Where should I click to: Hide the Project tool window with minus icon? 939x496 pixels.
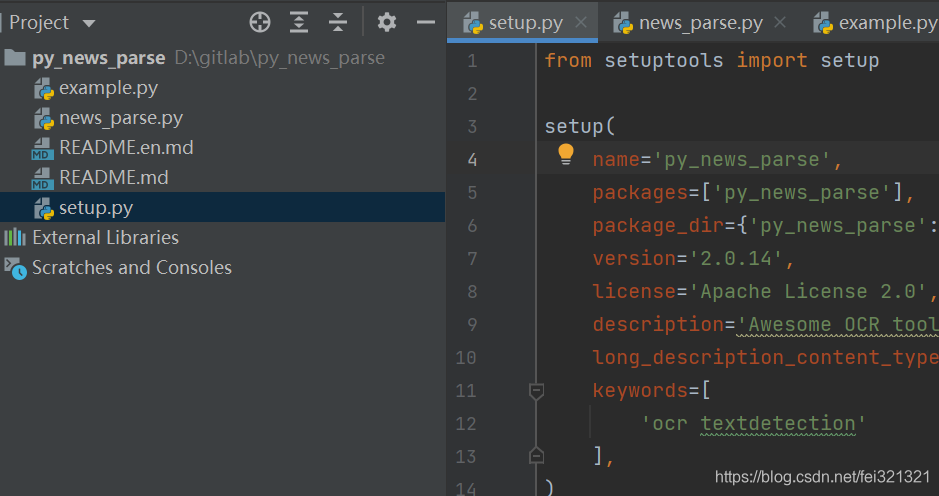click(x=426, y=23)
